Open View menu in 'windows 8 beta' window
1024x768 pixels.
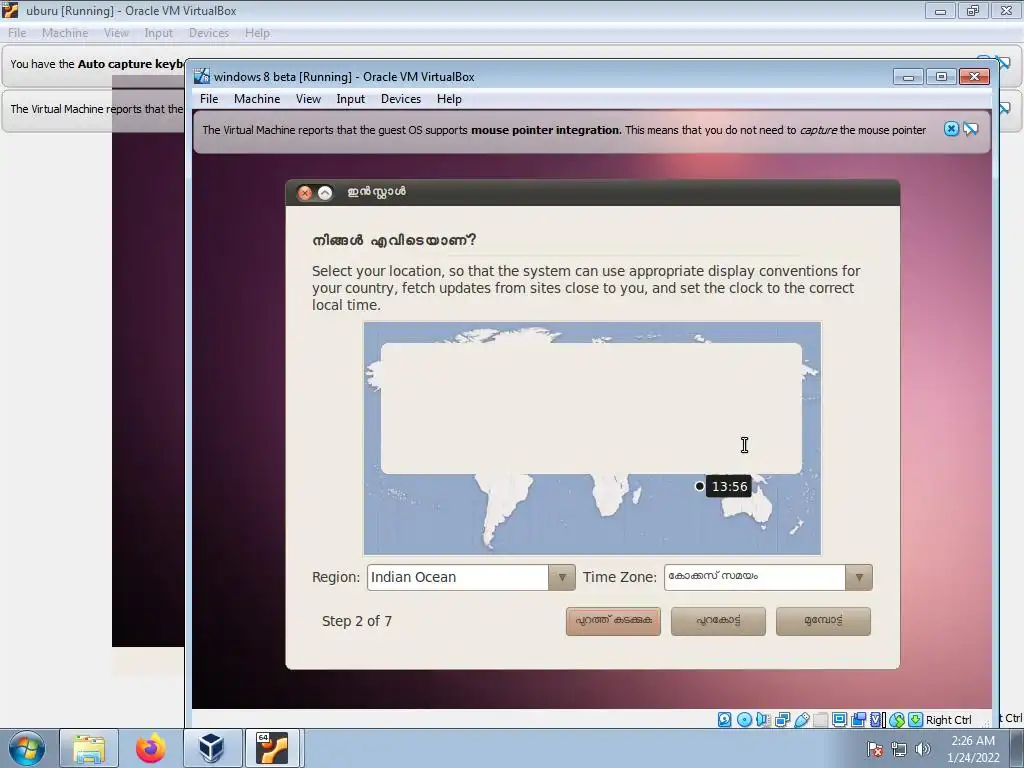tap(308, 99)
